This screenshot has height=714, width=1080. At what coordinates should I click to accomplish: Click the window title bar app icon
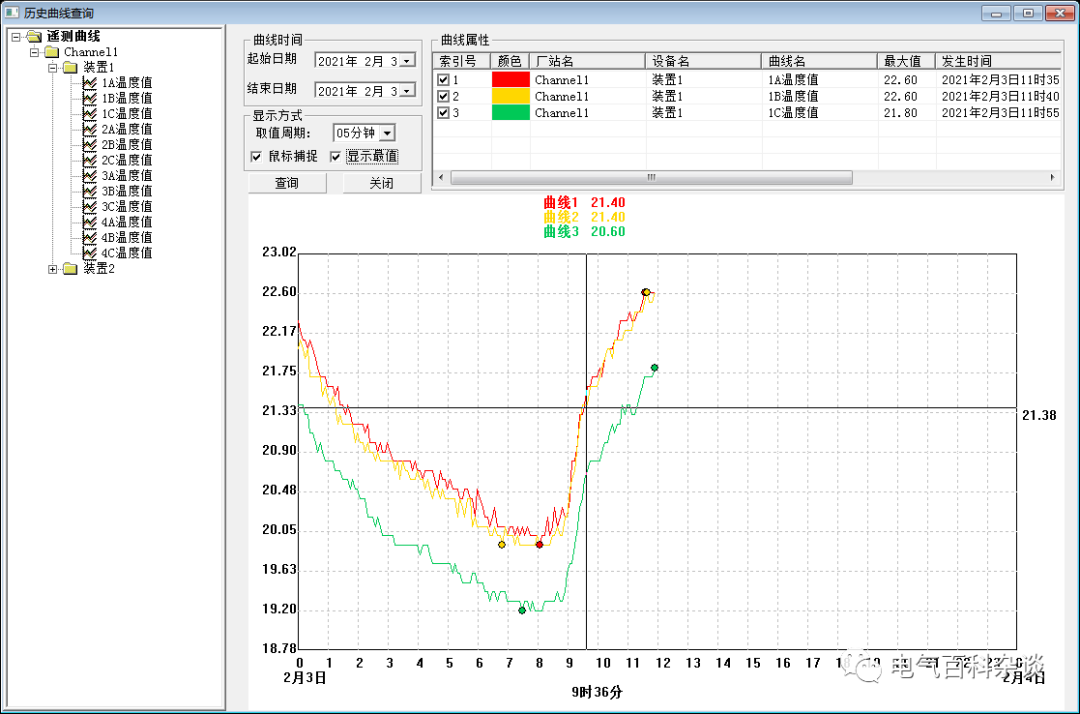11,12
